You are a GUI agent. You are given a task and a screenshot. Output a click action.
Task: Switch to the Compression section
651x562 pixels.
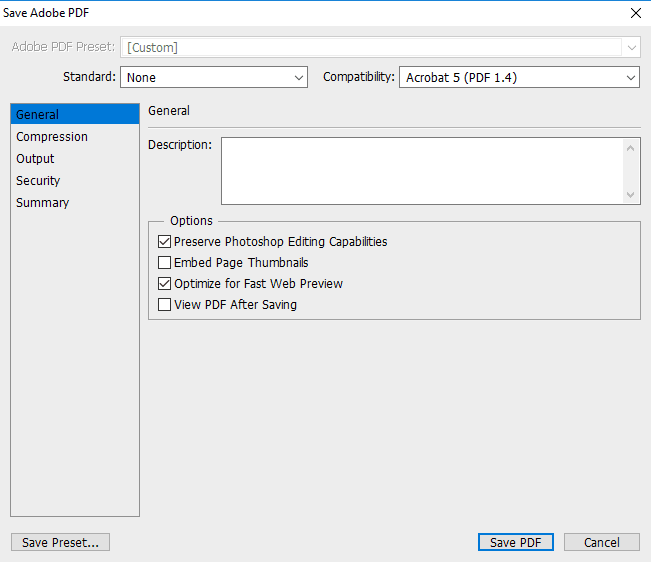75,137
